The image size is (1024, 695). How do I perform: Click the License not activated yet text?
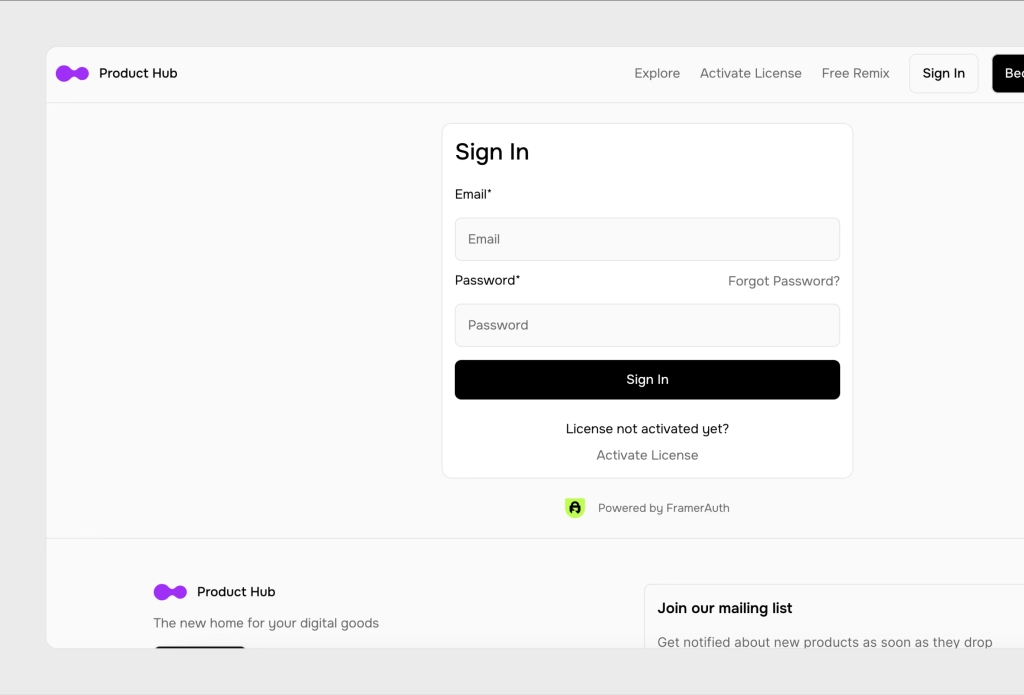(x=647, y=428)
